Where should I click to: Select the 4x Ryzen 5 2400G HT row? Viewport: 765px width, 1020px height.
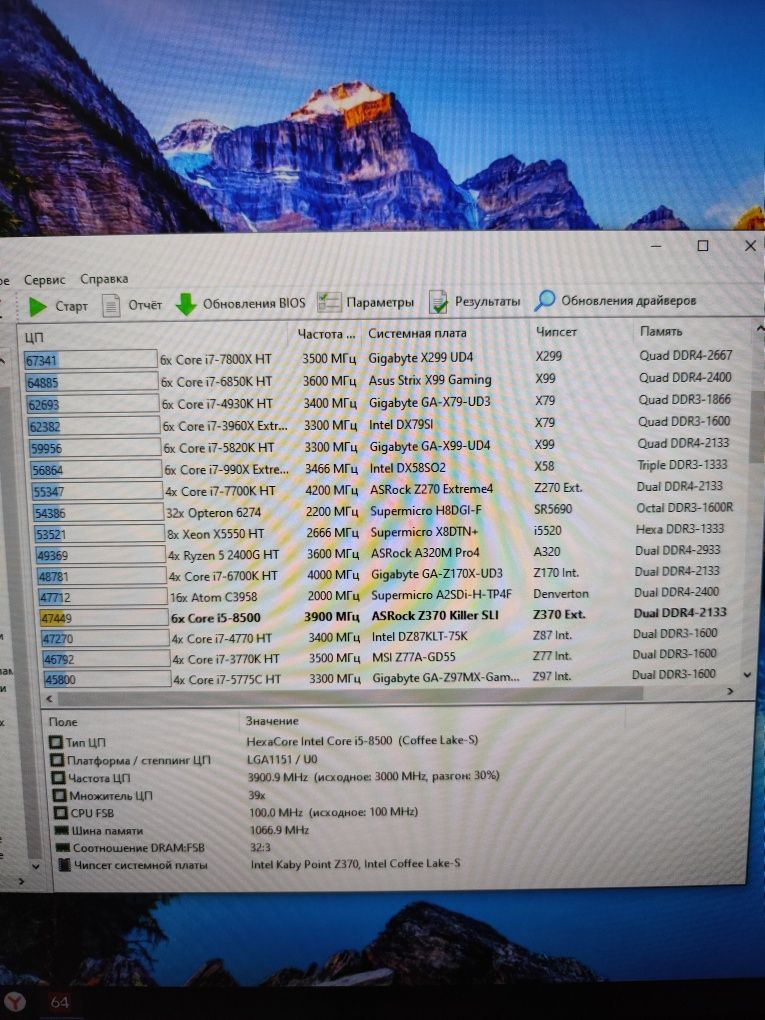coord(379,553)
